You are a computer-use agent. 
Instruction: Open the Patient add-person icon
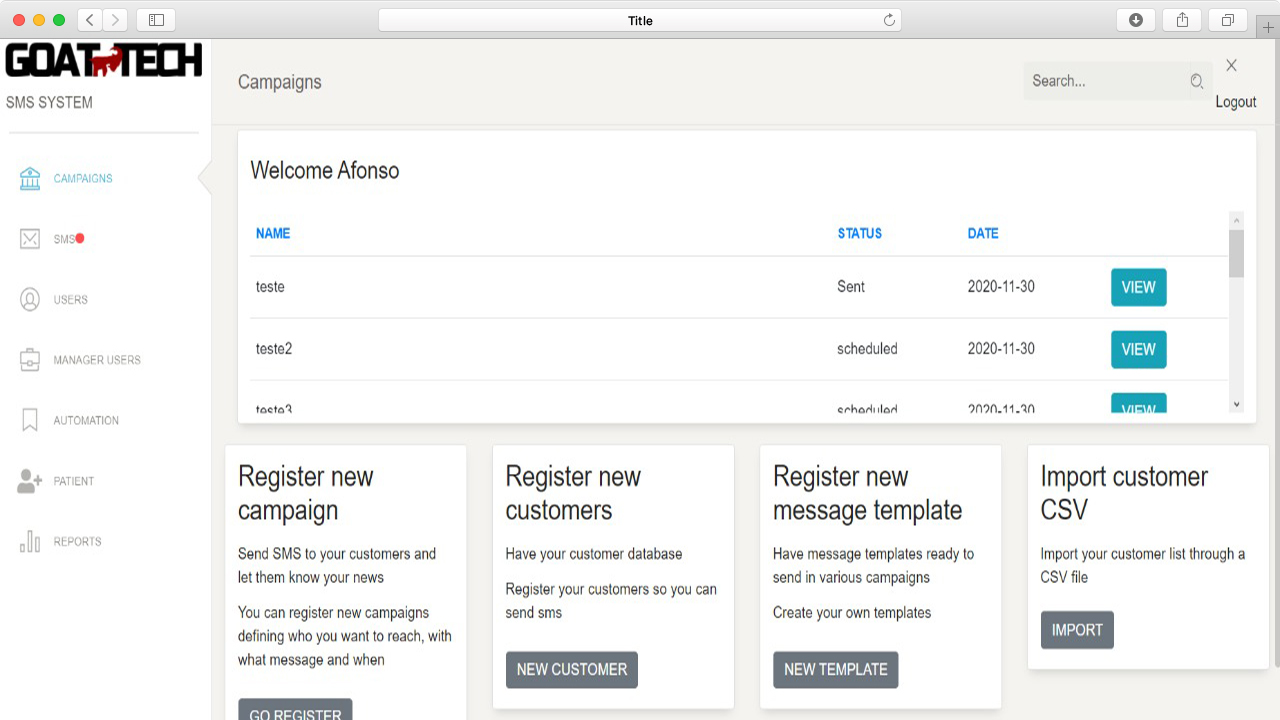click(x=30, y=481)
